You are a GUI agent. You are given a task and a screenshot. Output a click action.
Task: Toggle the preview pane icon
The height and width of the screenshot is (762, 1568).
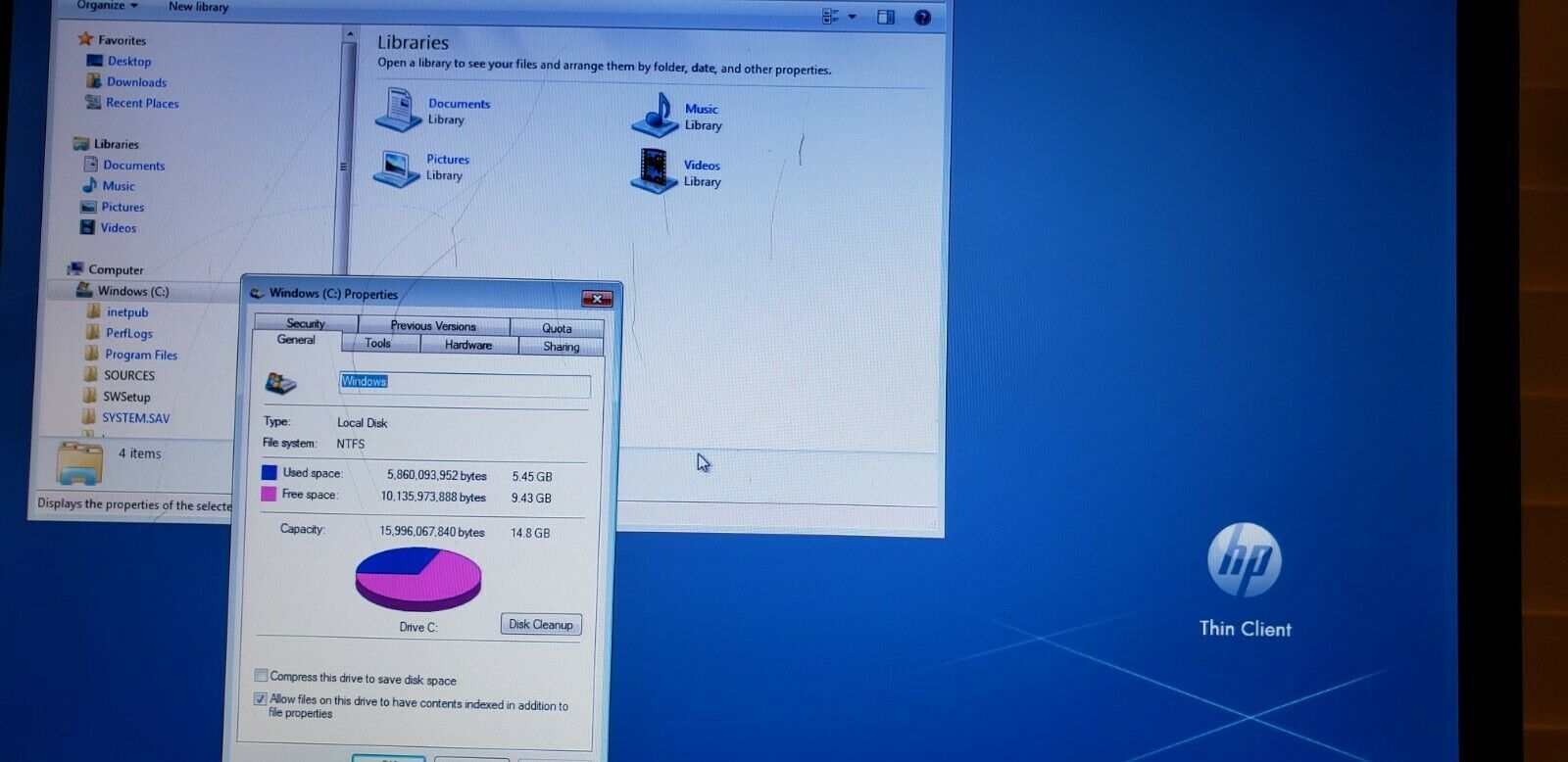click(886, 17)
